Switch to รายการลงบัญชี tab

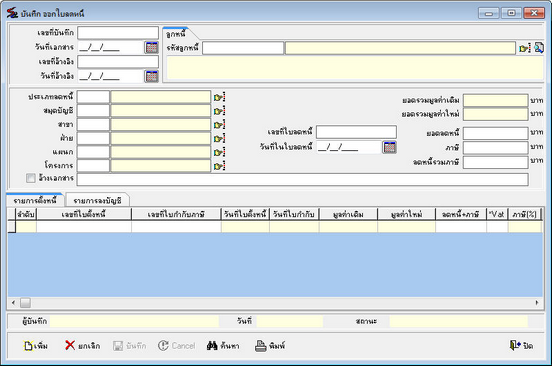[x=98, y=200]
